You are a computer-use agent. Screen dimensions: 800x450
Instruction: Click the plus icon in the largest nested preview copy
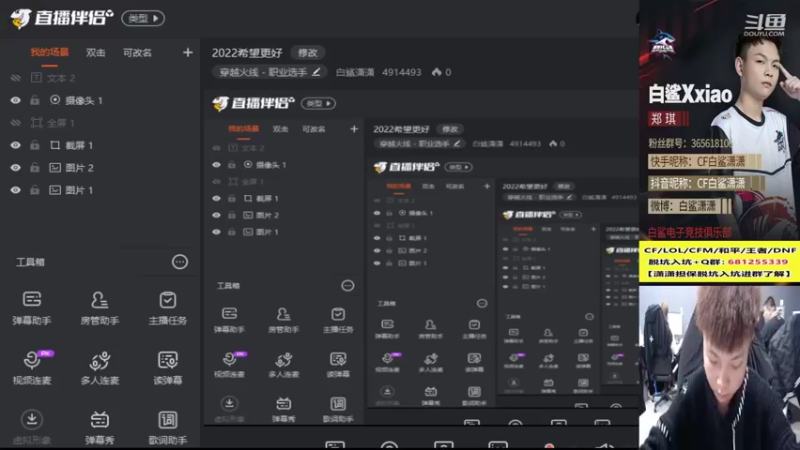point(354,129)
